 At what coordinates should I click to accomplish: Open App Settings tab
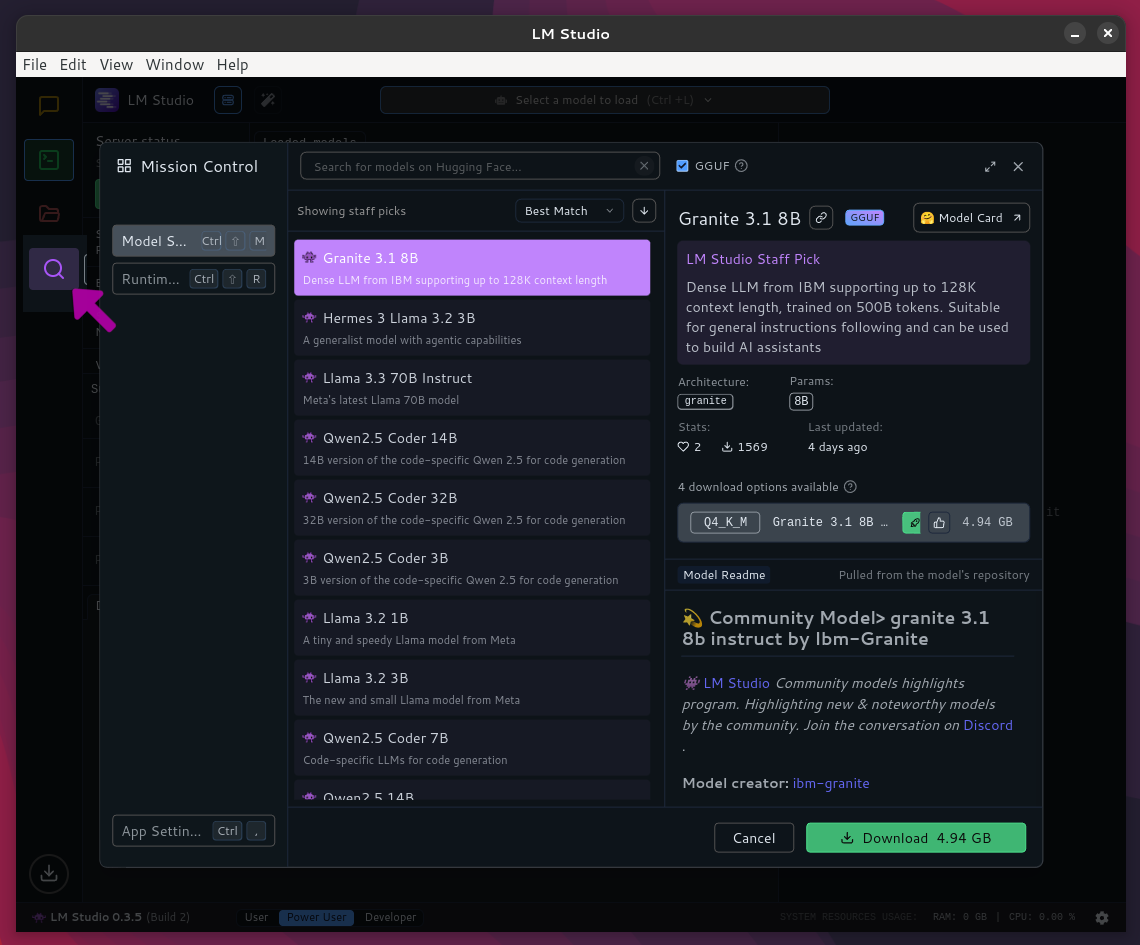[193, 831]
